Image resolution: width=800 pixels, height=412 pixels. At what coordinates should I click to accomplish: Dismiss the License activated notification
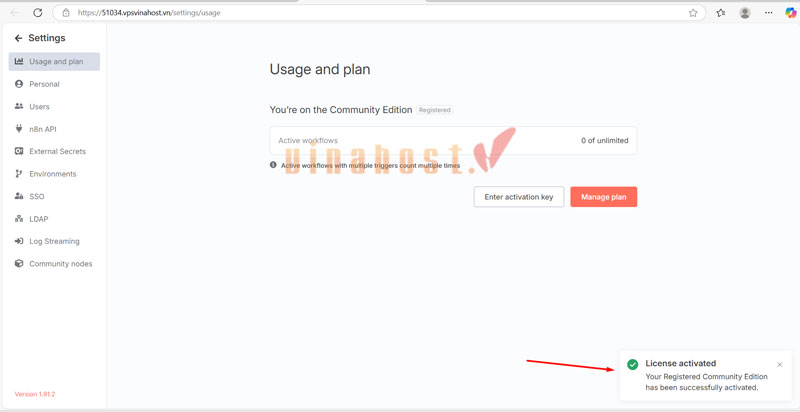(780, 364)
